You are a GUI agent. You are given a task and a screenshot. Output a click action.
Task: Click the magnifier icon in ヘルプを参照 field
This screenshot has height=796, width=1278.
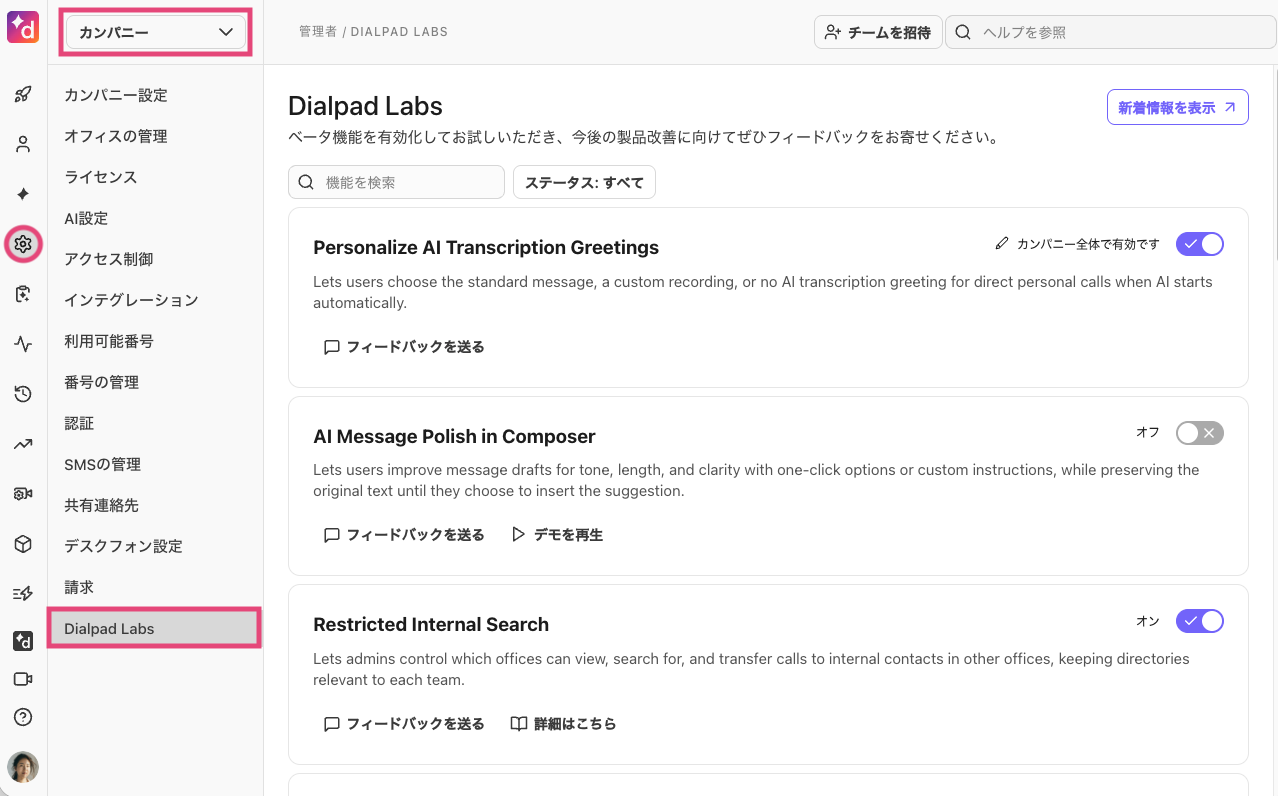point(963,32)
